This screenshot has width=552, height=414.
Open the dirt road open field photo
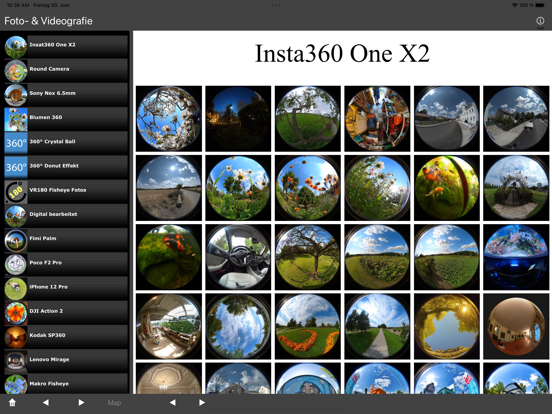click(x=169, y=188)
